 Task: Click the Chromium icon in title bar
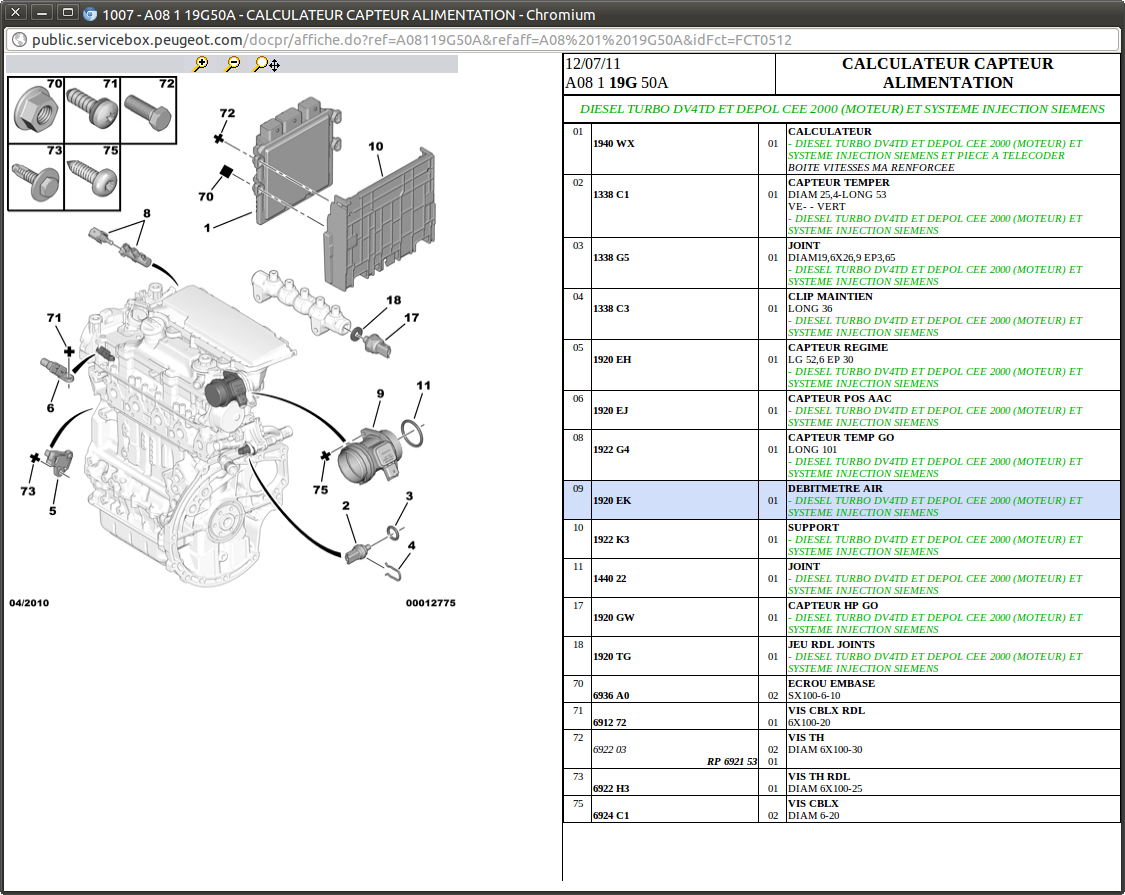[90, 14]
